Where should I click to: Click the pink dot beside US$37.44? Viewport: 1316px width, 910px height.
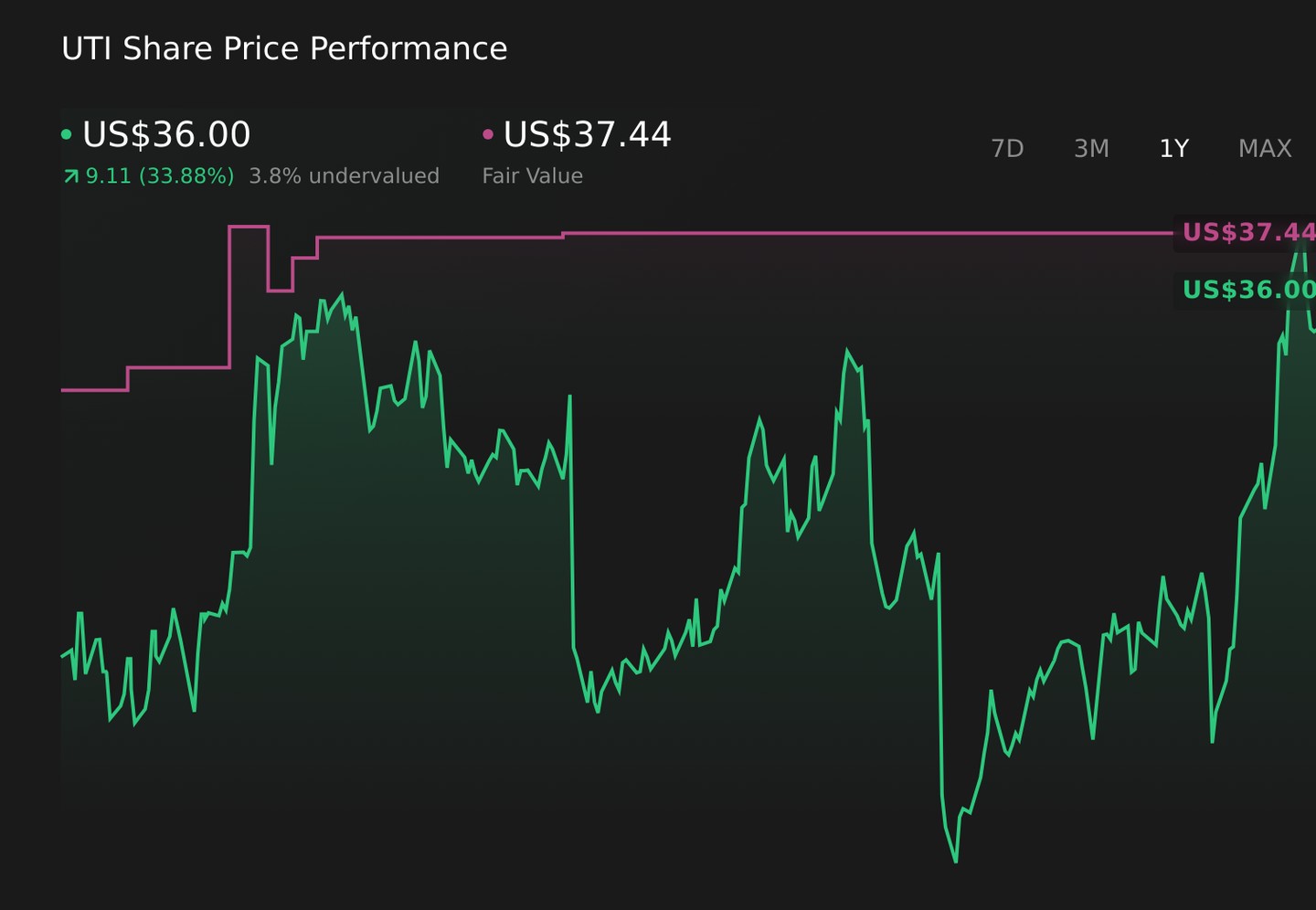click(x=488, y=135)
